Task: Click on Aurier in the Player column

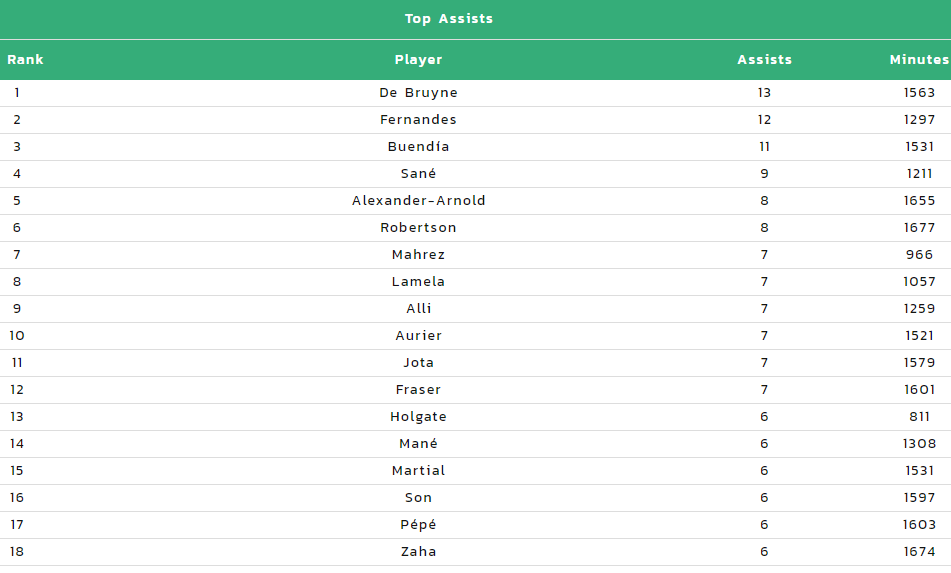Action: (418, 335)
